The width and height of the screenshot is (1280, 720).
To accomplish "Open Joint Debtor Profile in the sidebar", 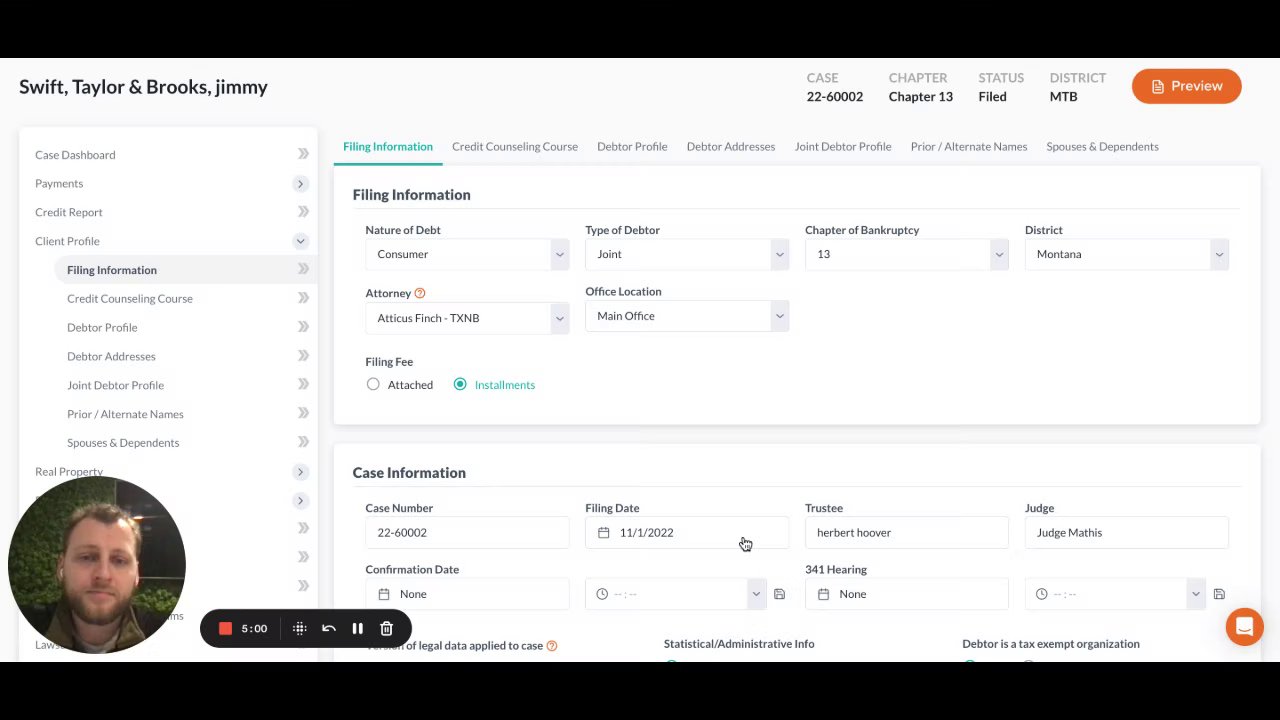I will click(115, 385).
